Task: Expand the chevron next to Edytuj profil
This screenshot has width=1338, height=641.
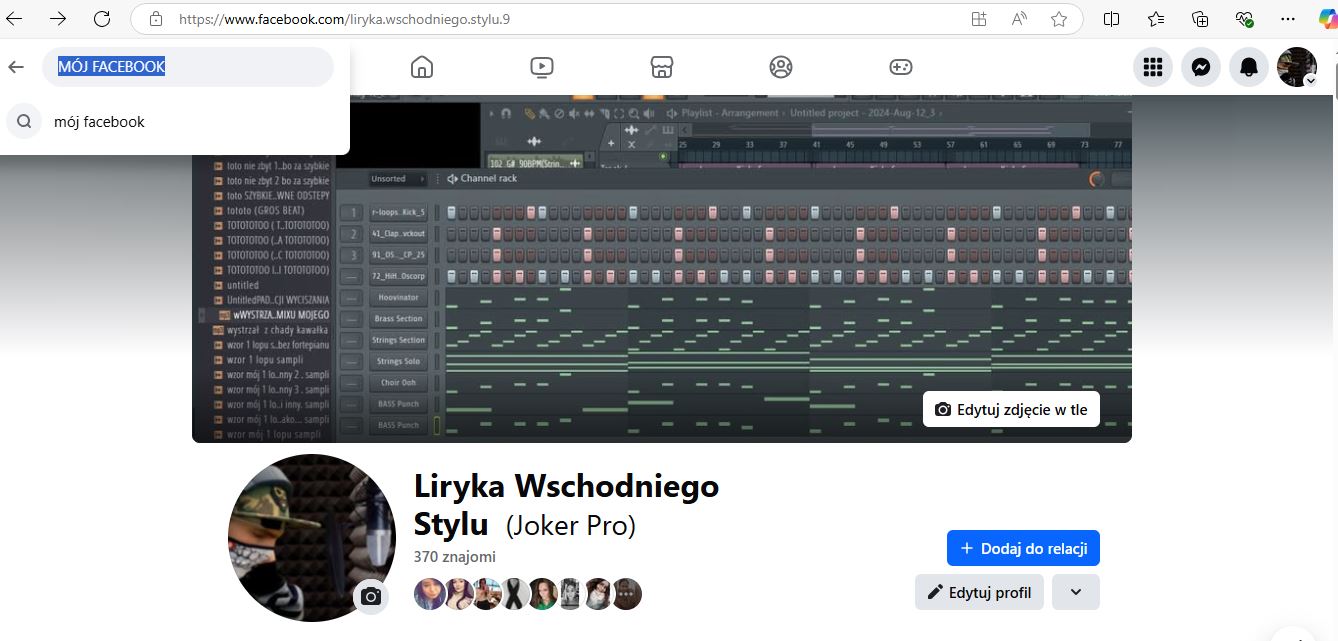Action: point(1075,592)
